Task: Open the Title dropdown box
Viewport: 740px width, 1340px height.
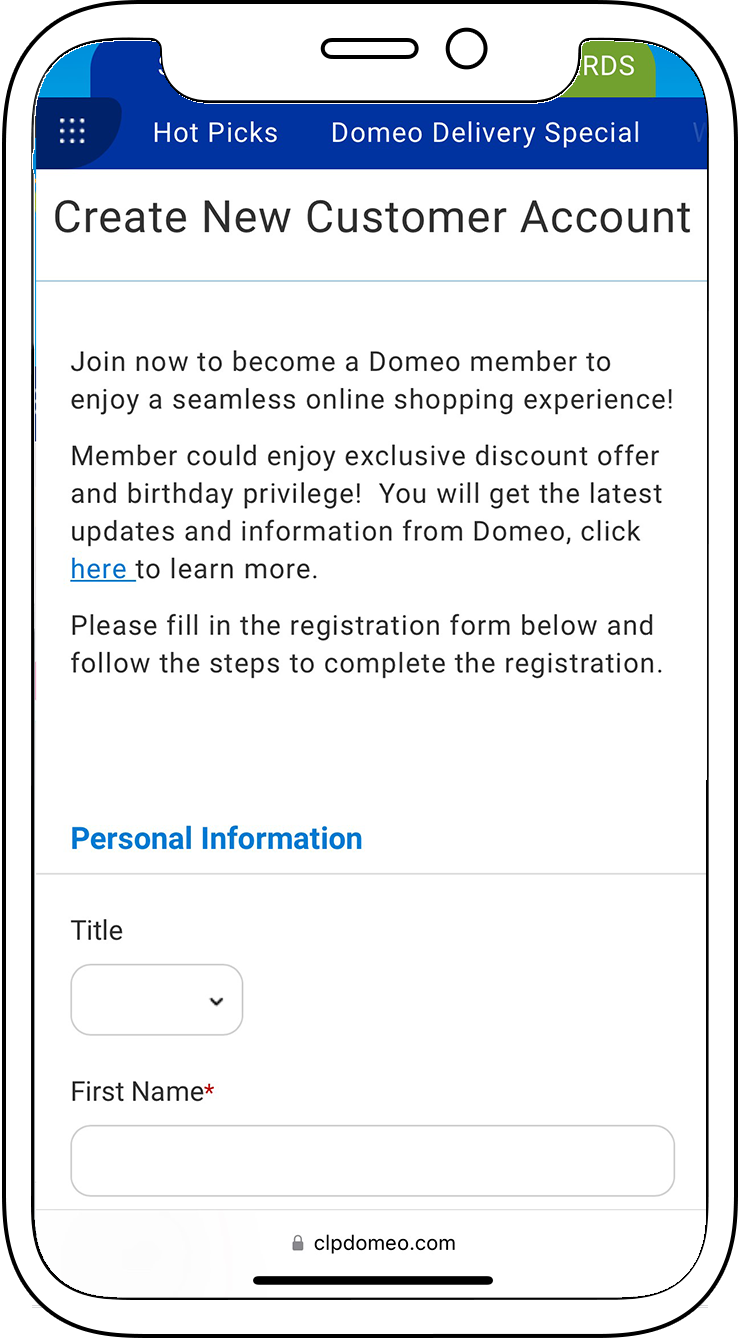Action: click(156, 1000)
